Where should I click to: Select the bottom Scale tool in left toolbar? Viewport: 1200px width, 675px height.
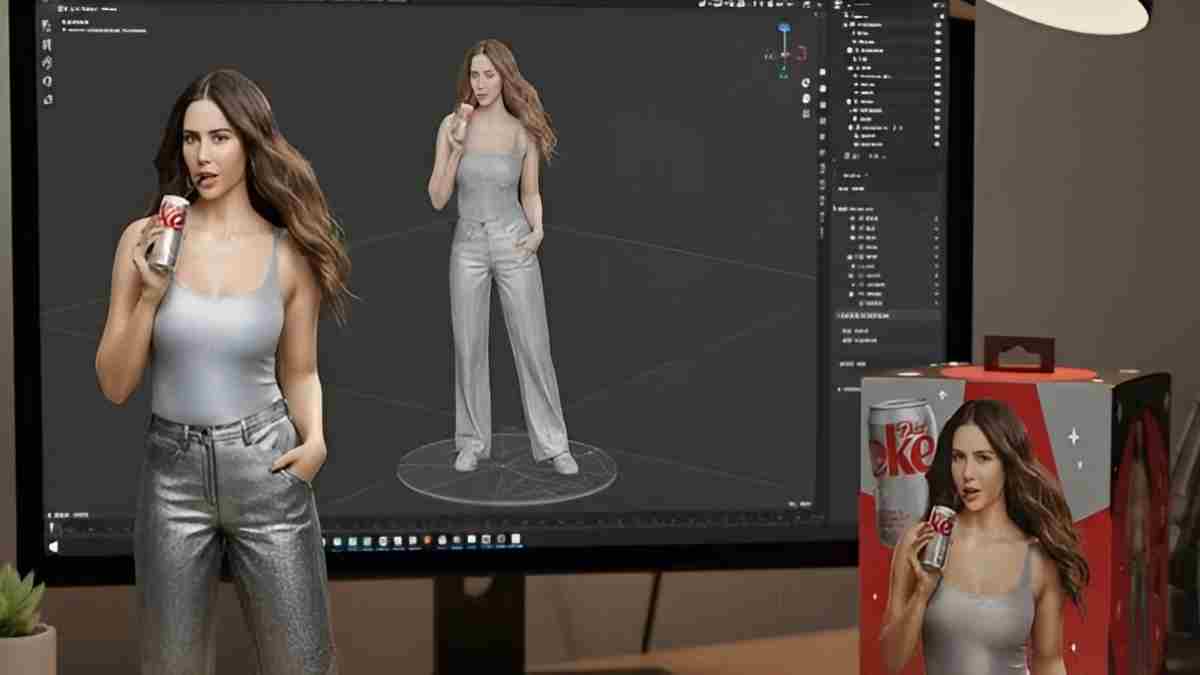tap(47, 99)
